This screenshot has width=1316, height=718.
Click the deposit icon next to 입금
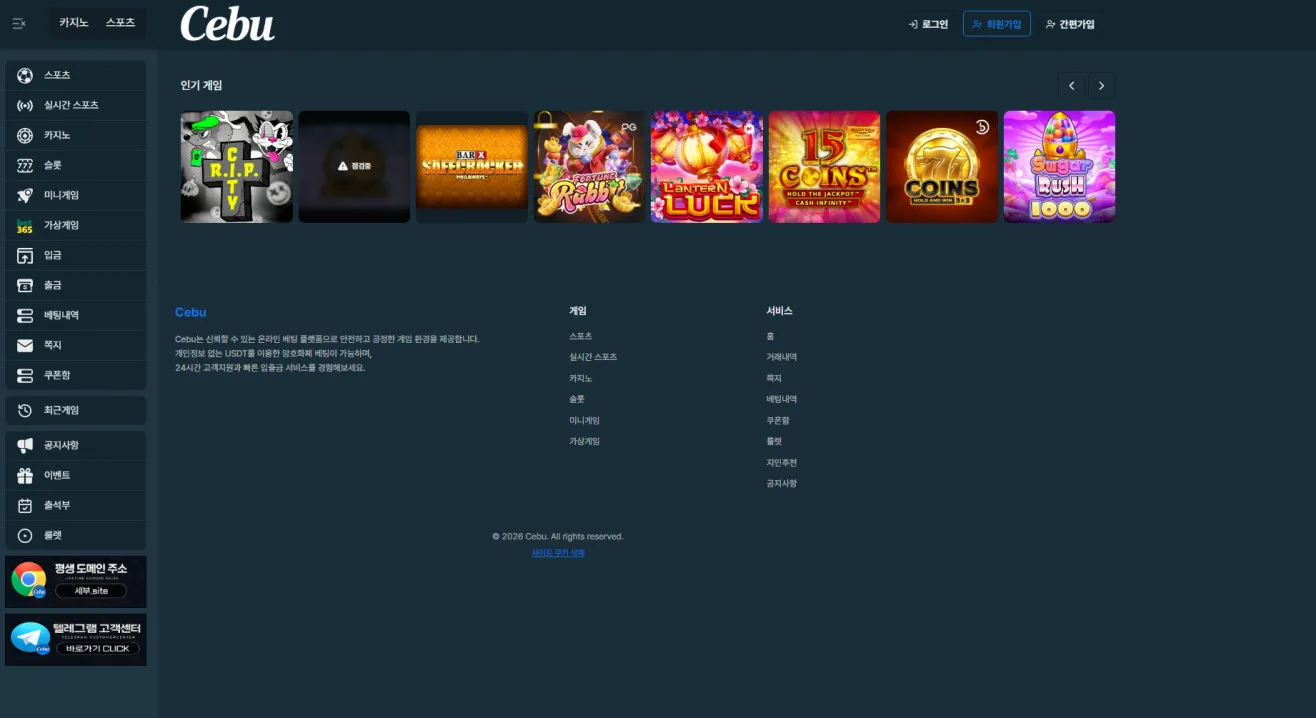[25, 255]
